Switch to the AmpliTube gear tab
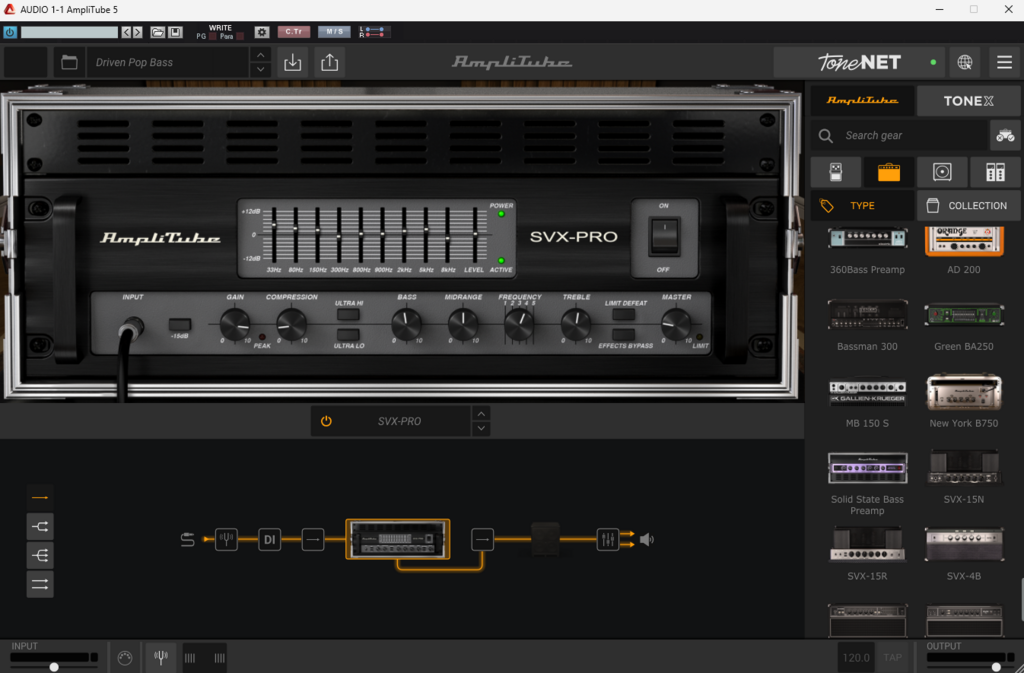The image size is (1024, 673). [x=862, y=101]
